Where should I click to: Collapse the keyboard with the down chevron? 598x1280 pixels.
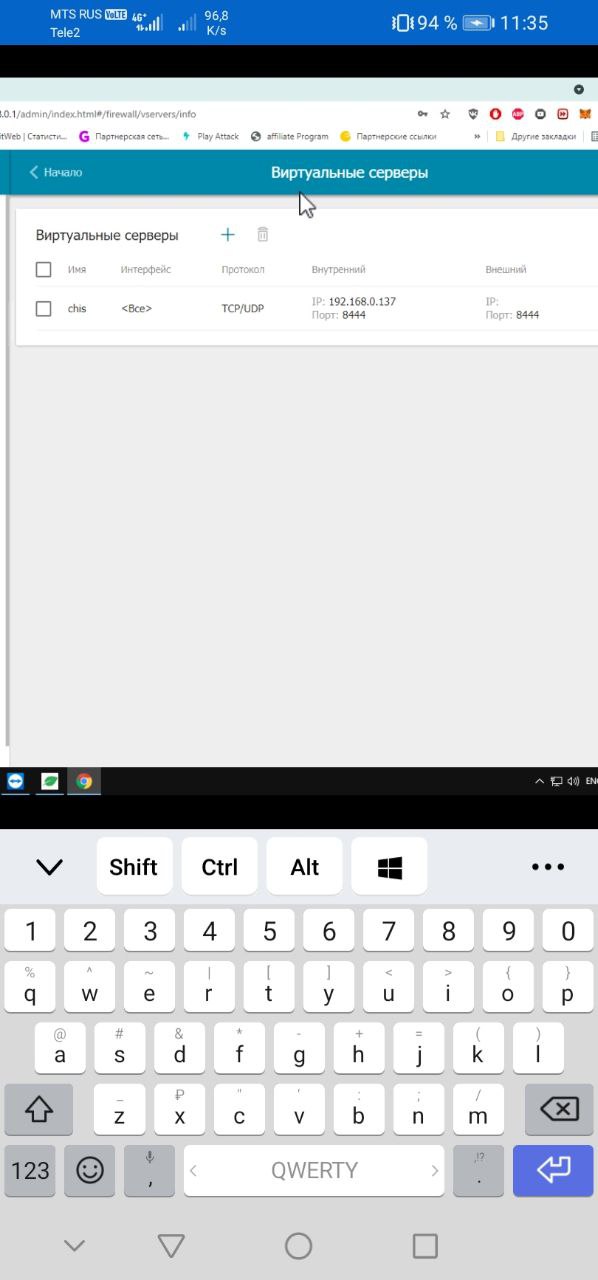[x=49, y=867]
